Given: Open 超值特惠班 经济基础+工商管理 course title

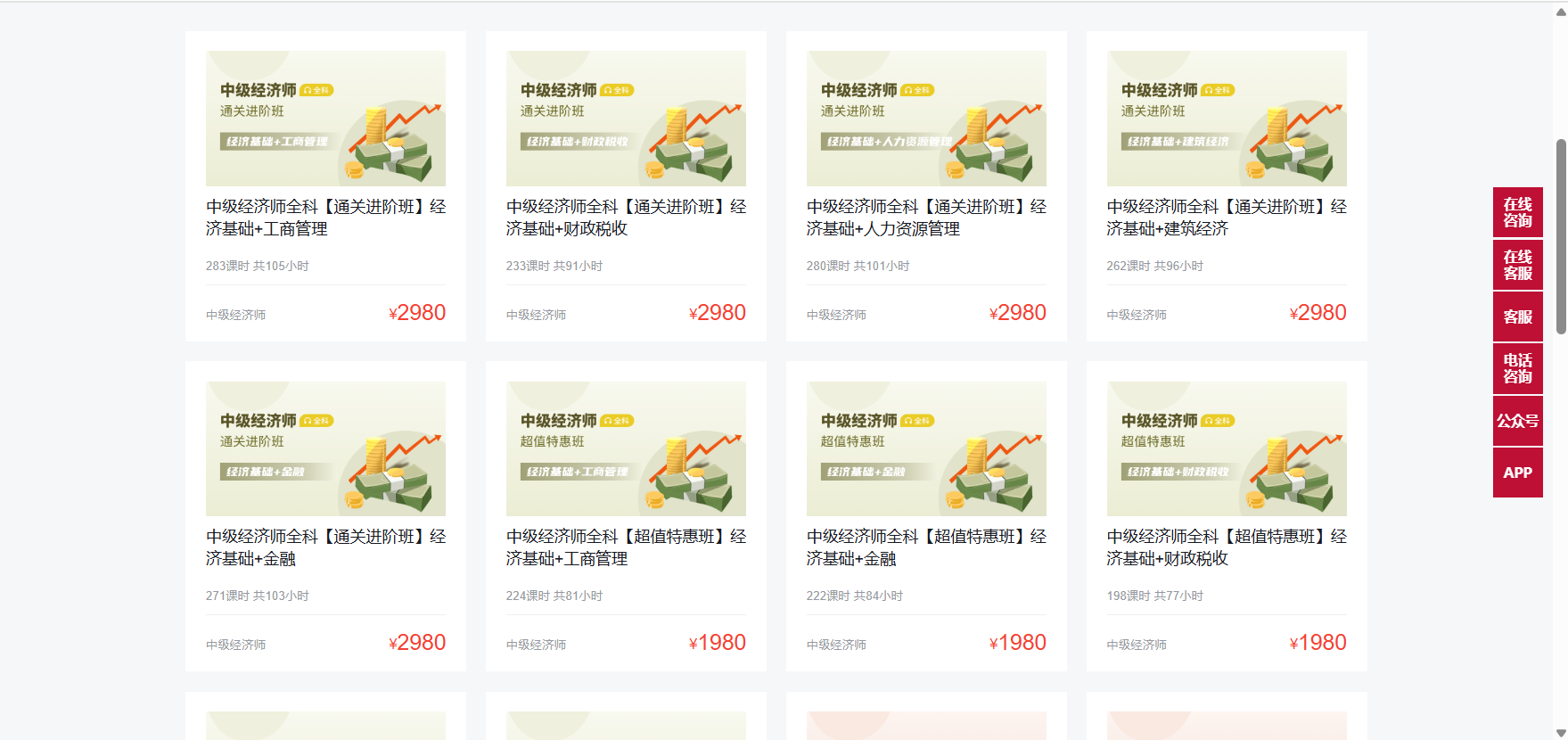Looking at the screenshot, I should (626, 547).
